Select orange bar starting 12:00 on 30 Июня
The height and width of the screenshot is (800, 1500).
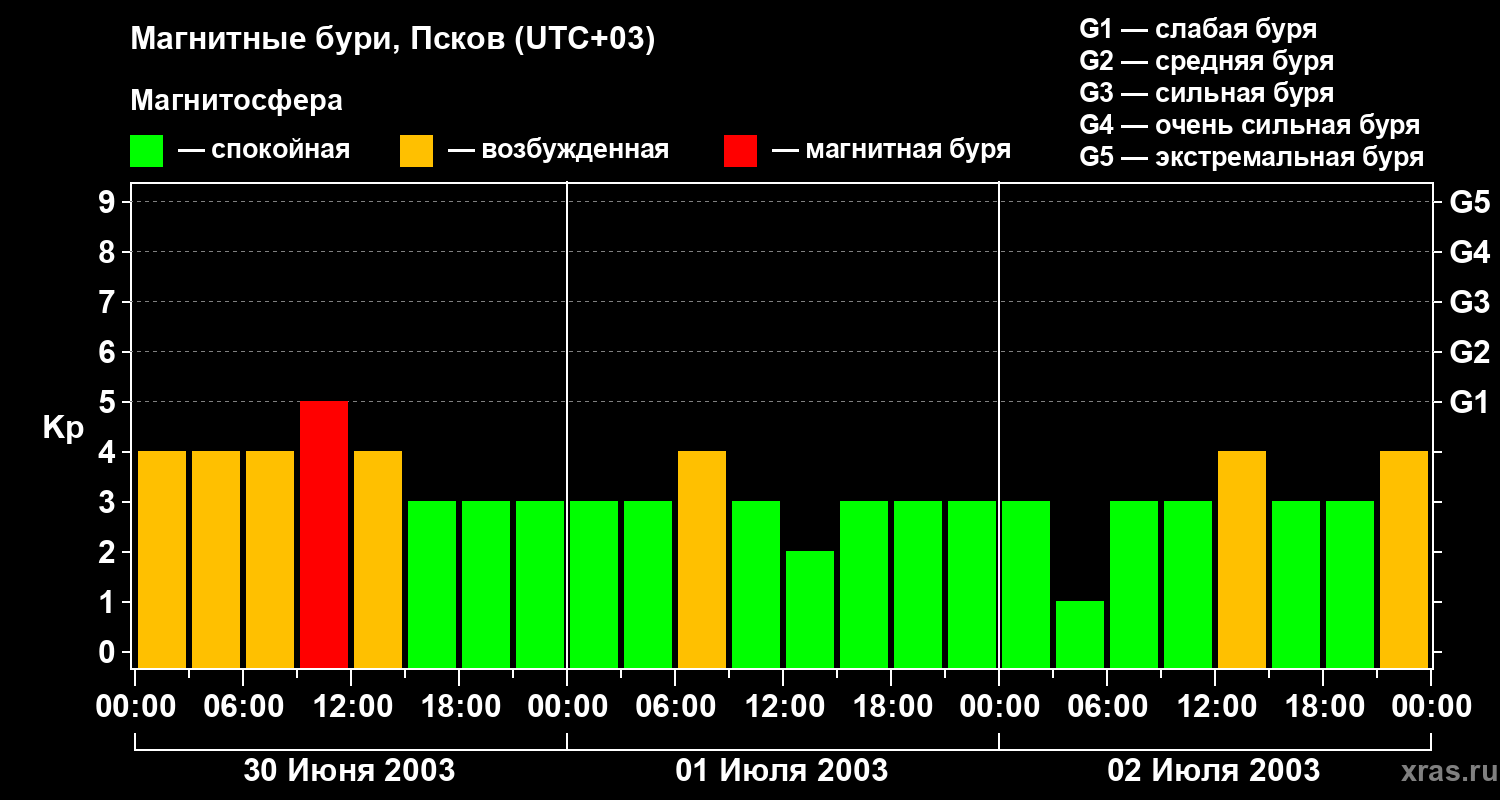pos(378,560)
